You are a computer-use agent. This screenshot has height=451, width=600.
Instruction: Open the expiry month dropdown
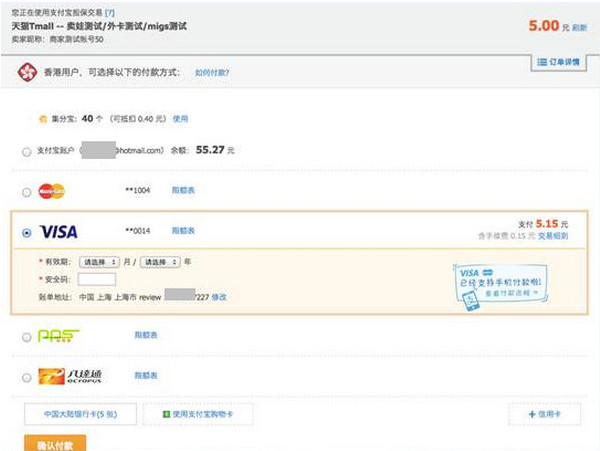[99, 262]
